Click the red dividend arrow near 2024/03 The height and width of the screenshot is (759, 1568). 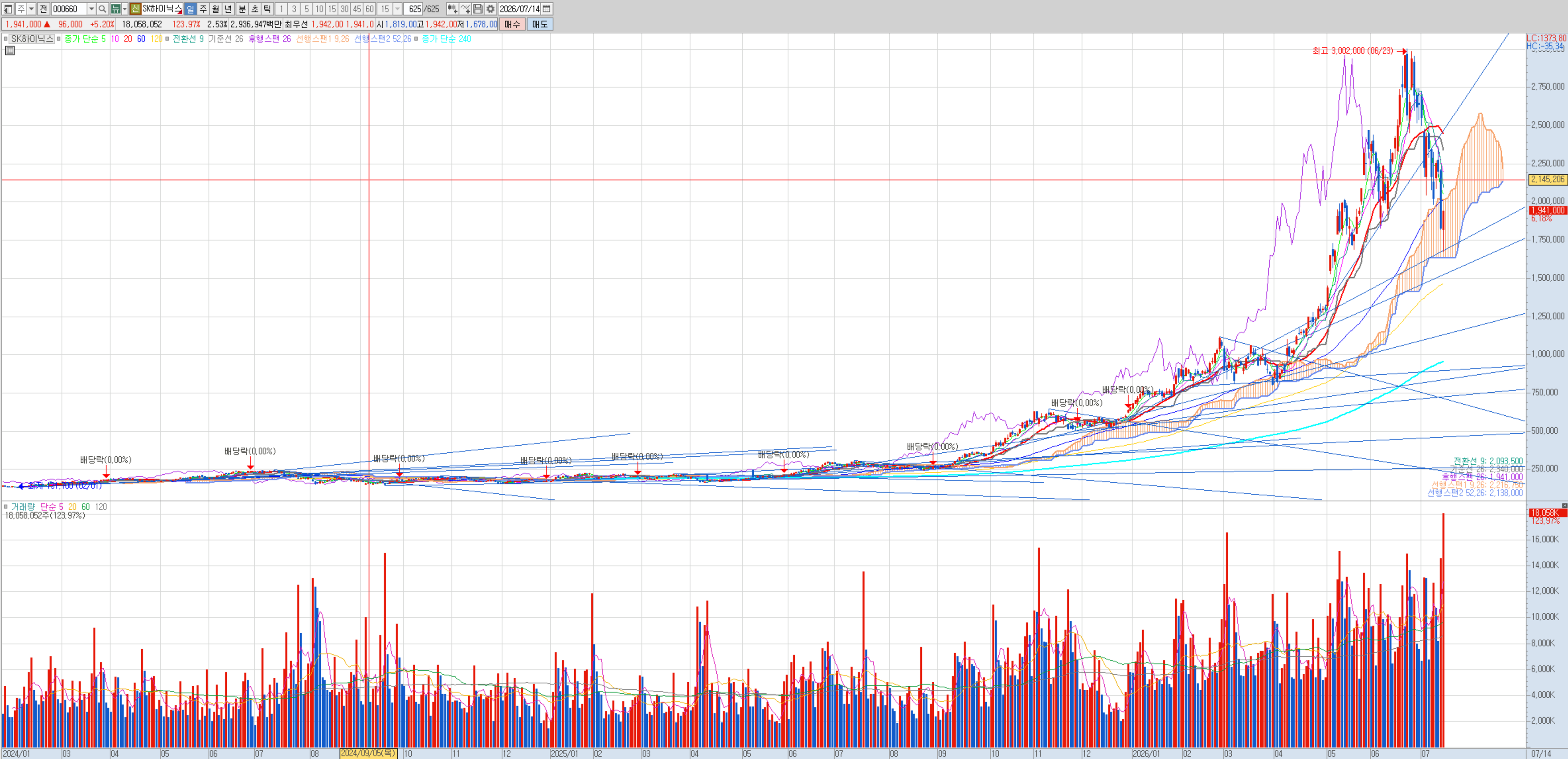pyautogui.click(x=106, y=472)
